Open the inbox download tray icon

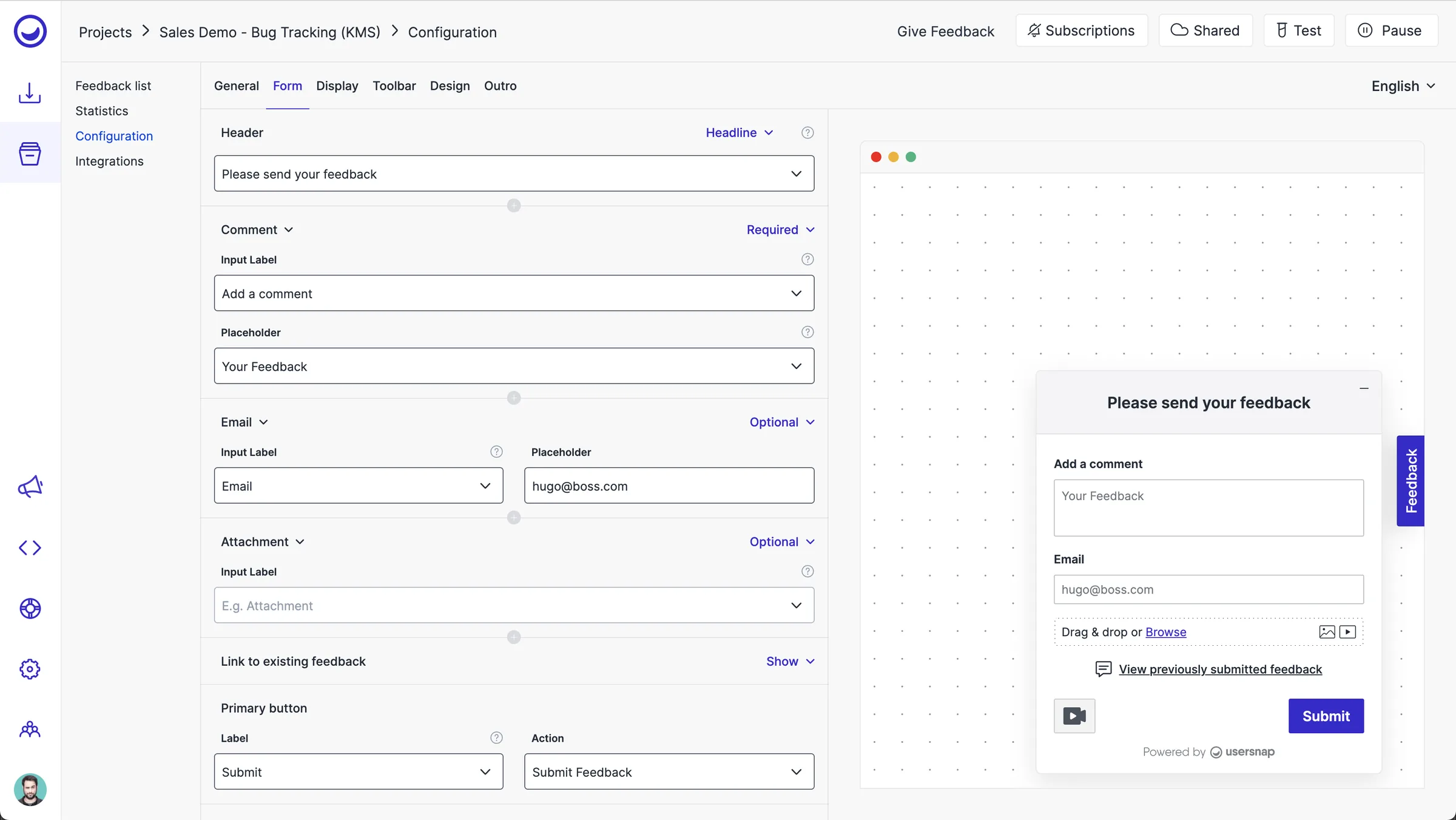30,93
